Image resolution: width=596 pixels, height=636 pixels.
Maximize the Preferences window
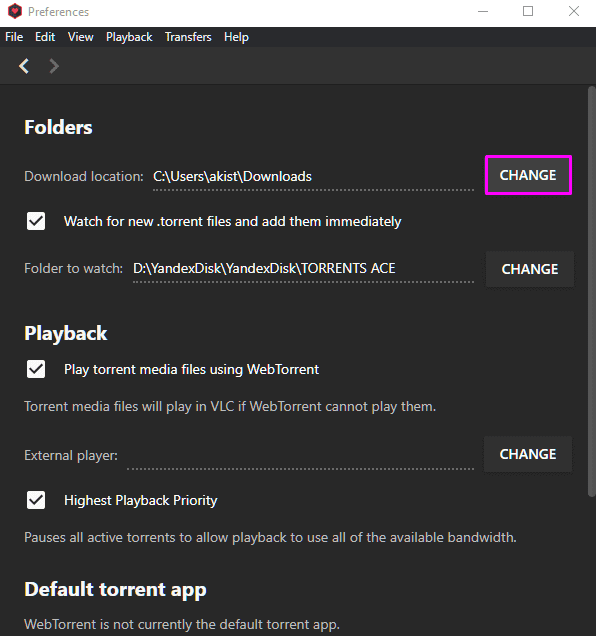tap(528, 11)
